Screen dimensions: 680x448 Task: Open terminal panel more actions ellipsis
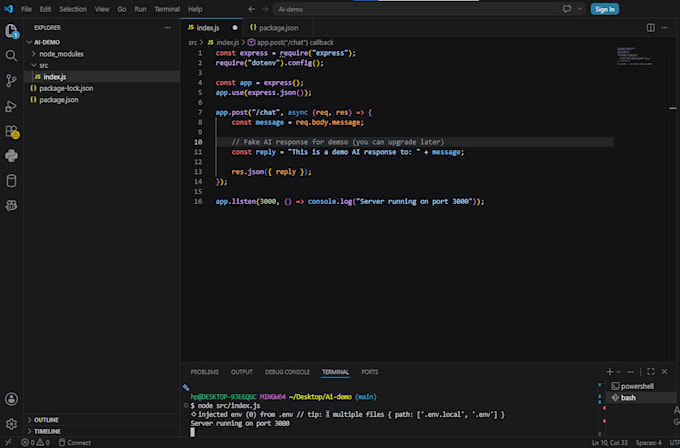point(631,372)
